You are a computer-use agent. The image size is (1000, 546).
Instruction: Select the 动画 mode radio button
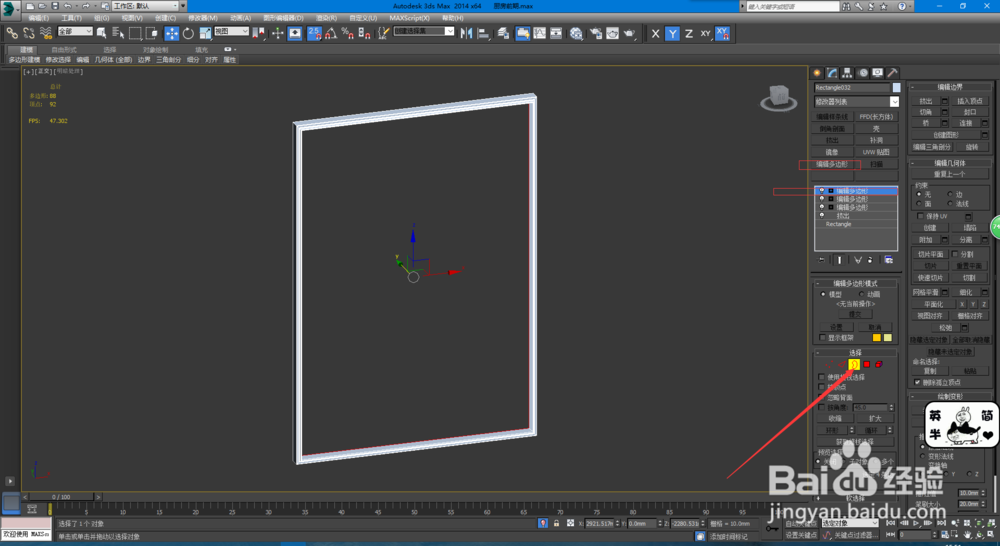[862, 294]
